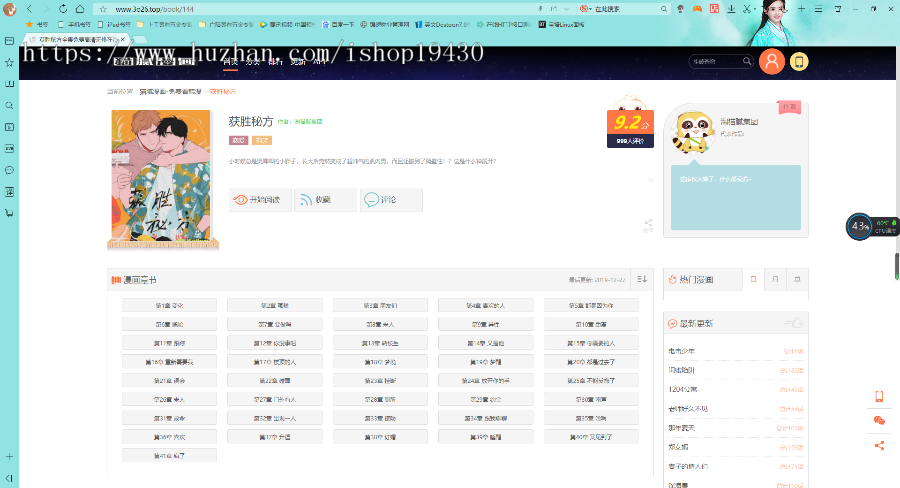Toggle chapter sort order icon
This screenshot has width=900, height=488.
pos(642,279)
